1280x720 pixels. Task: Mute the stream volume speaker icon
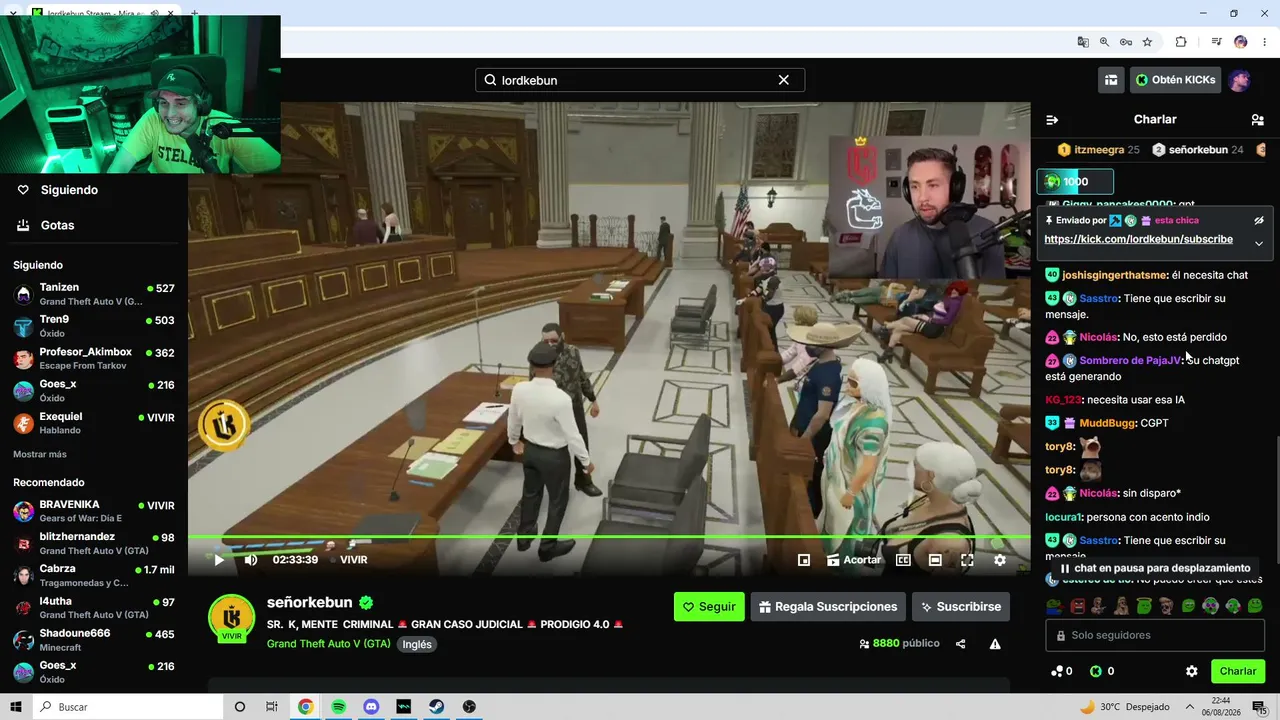pos(251,560)
